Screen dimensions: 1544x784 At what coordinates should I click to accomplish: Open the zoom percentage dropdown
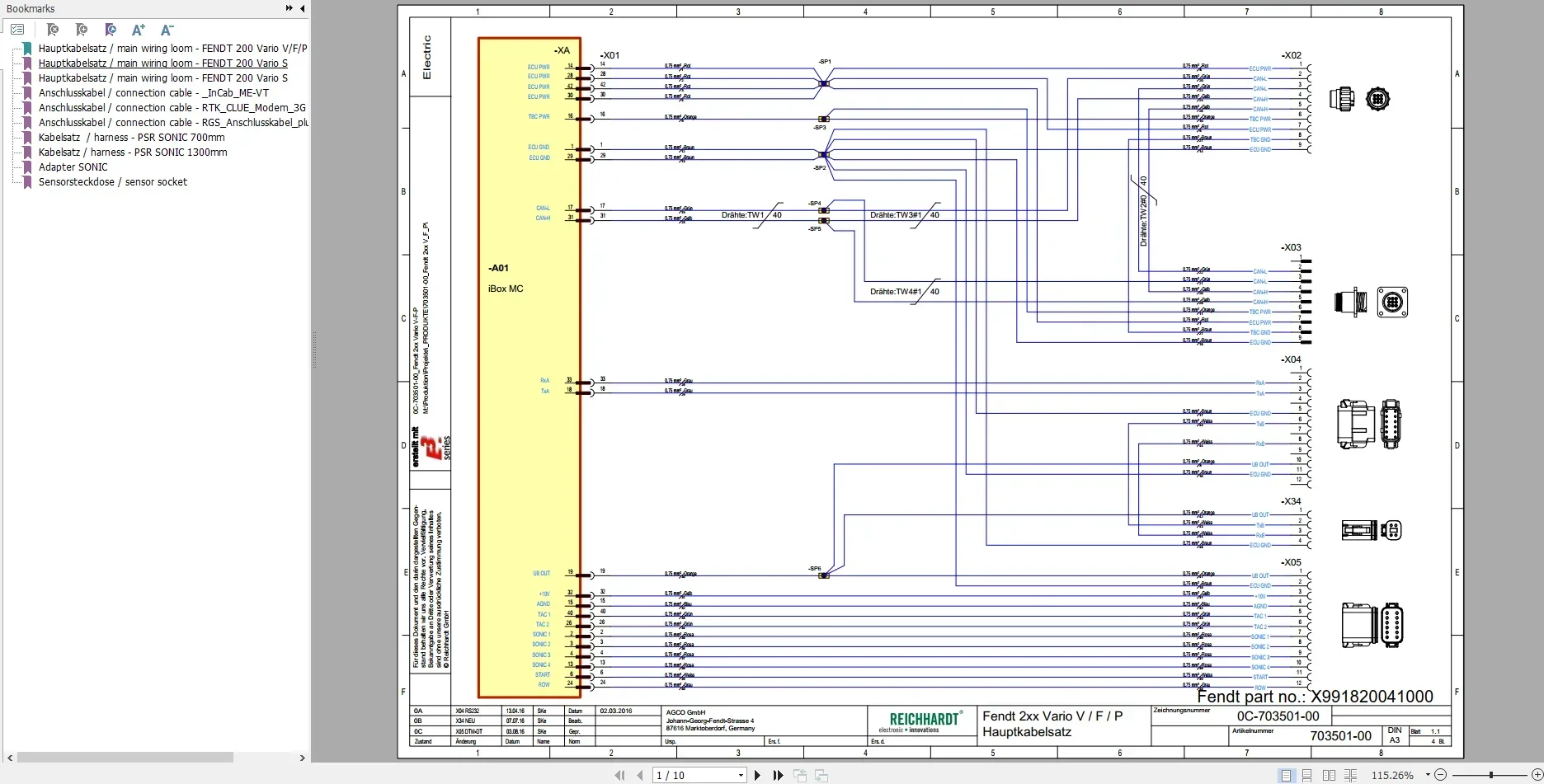(1429, 776)
